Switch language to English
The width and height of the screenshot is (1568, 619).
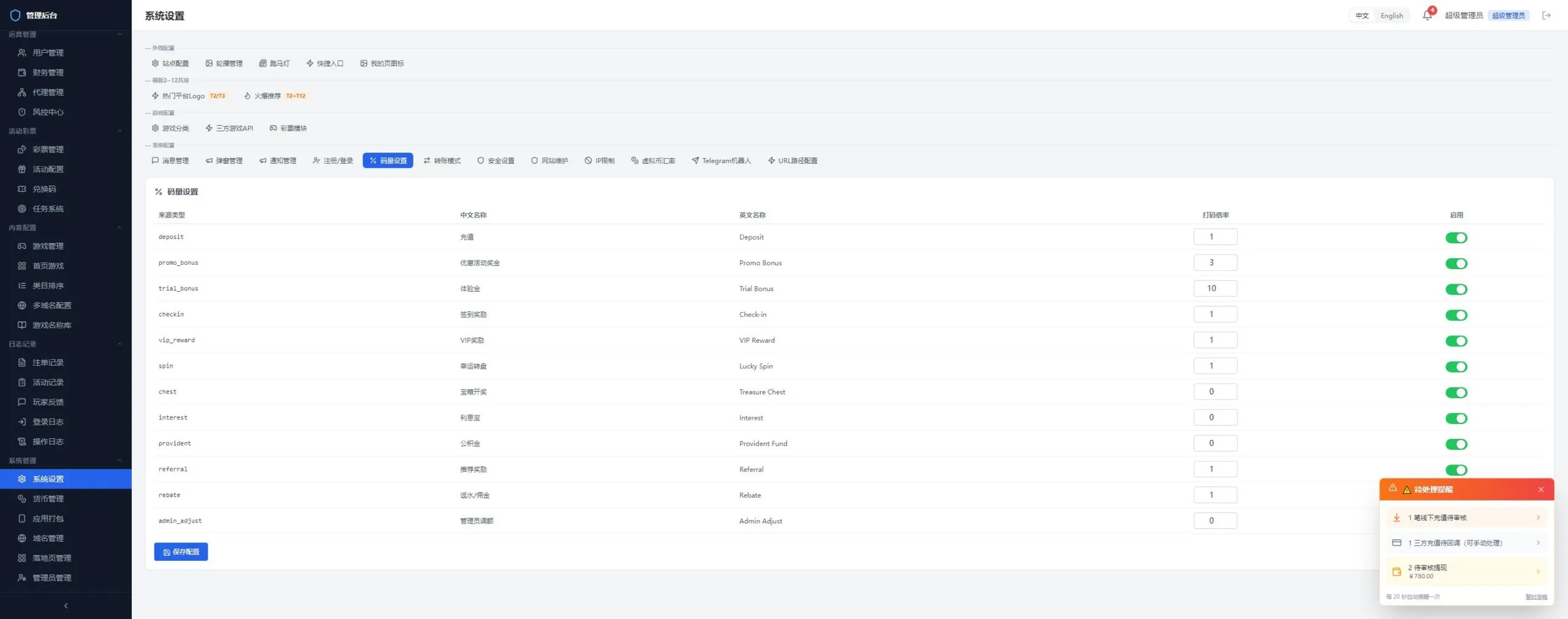[1392, 16]
